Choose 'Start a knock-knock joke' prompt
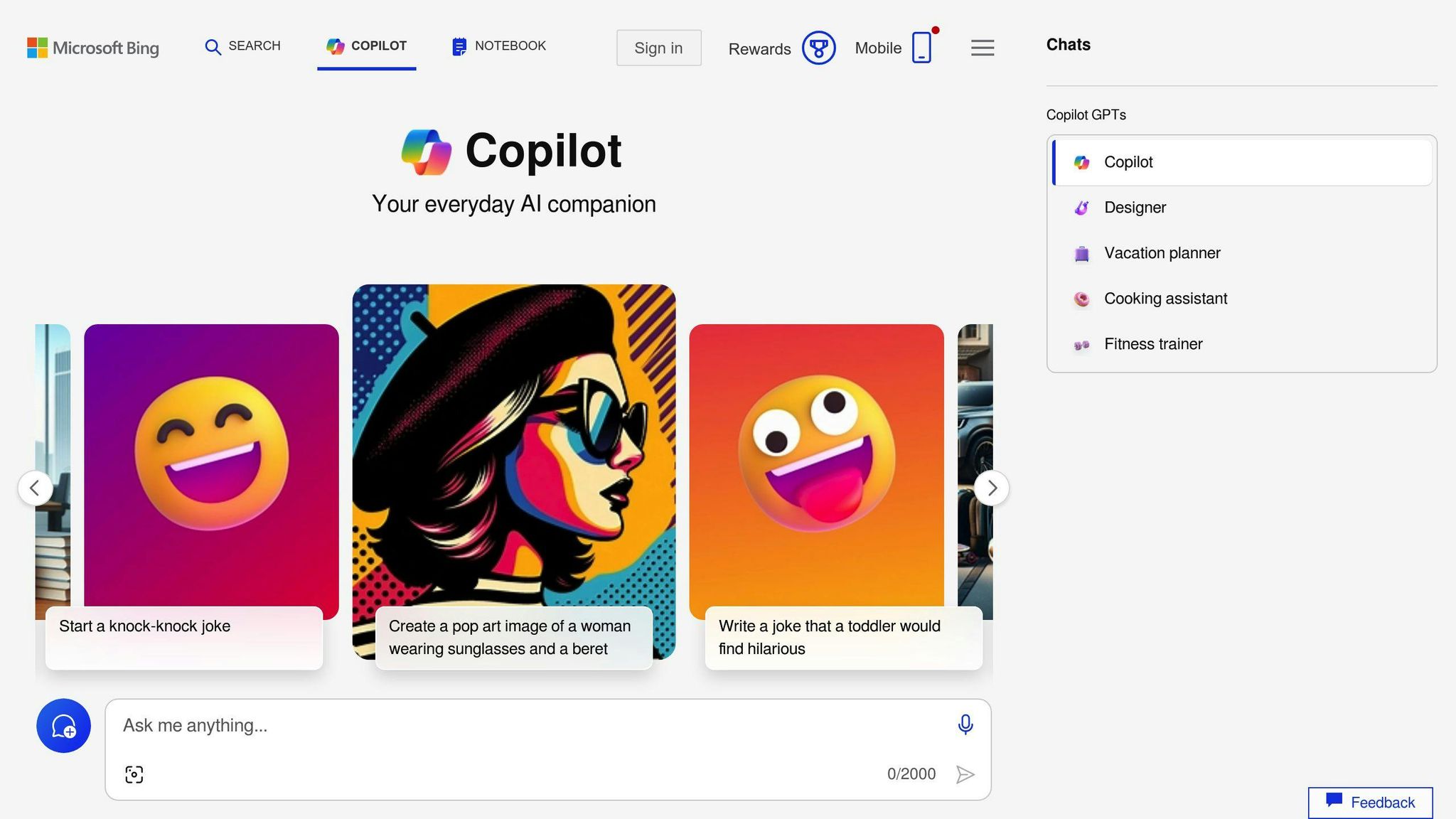Image resolution: width=1456 pixels, height=819 pixels. click(x=184, y=638)
